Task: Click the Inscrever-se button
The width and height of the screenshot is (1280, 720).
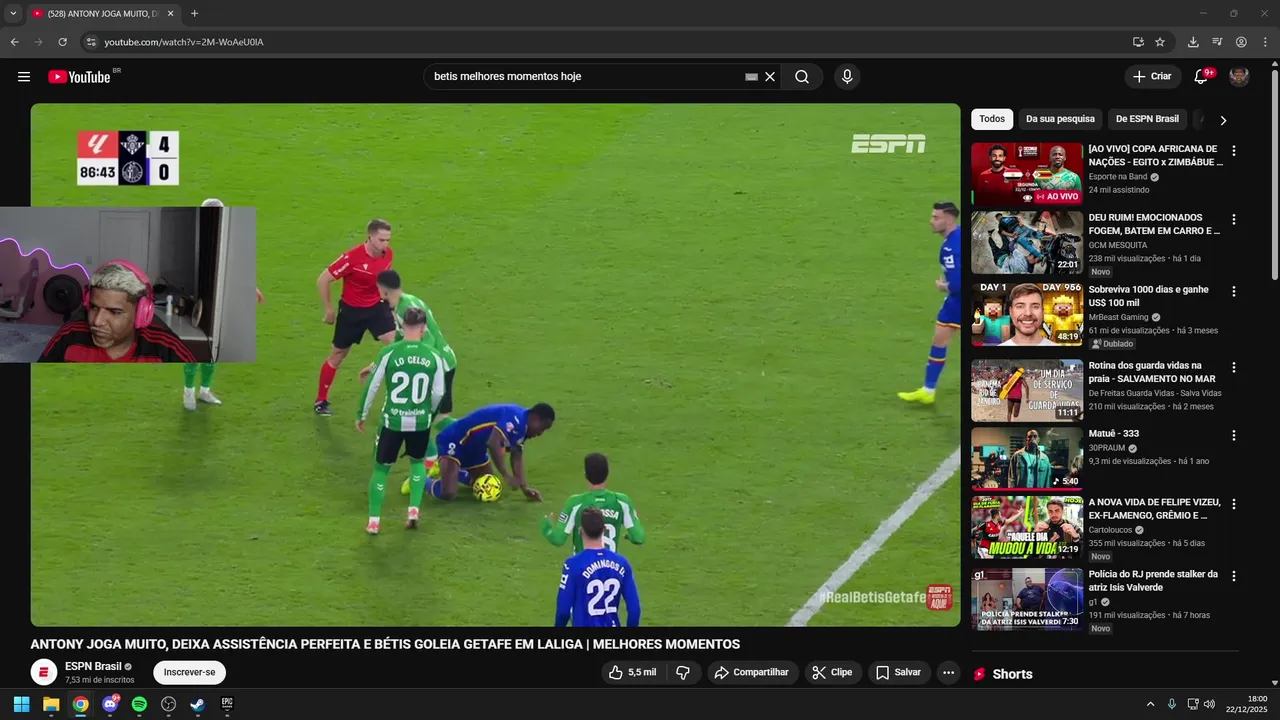Action: 189,672
